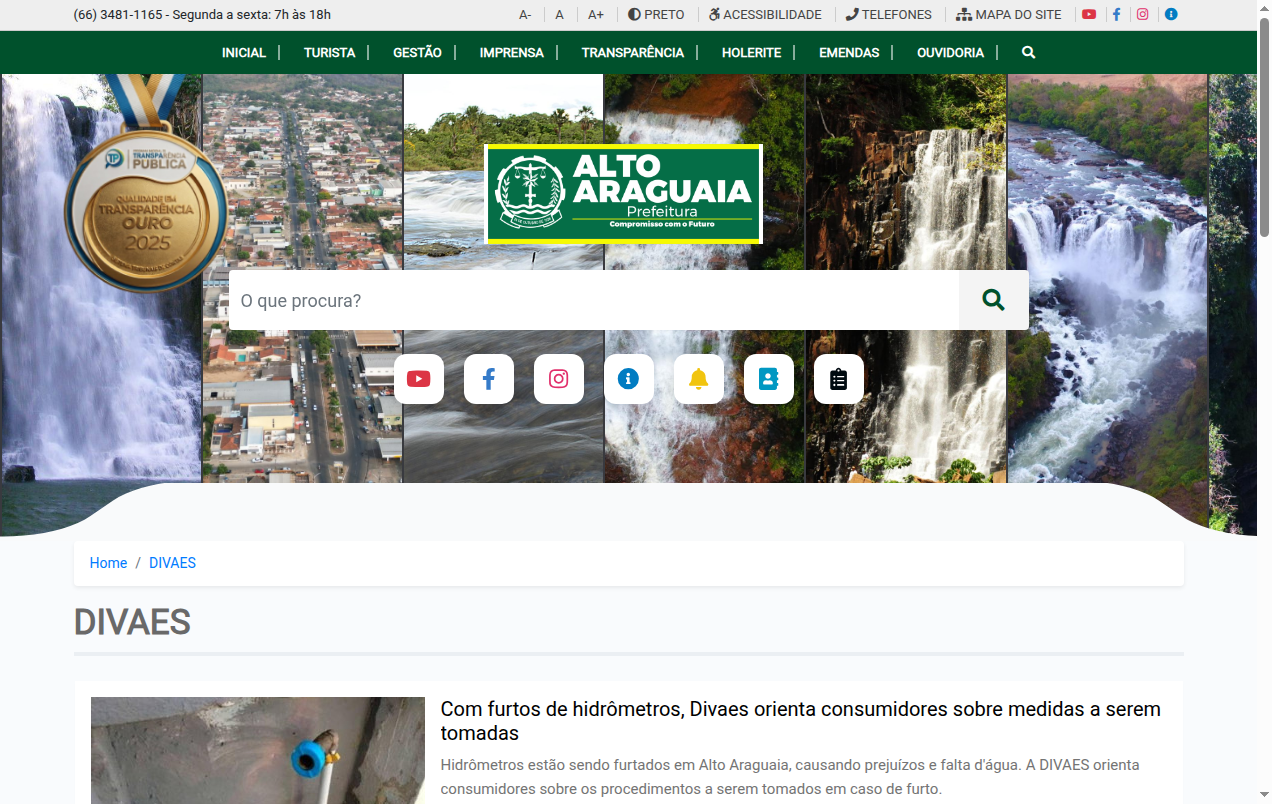
Task: Open the EMENDAS menu item
Action: tap(849, 52)
